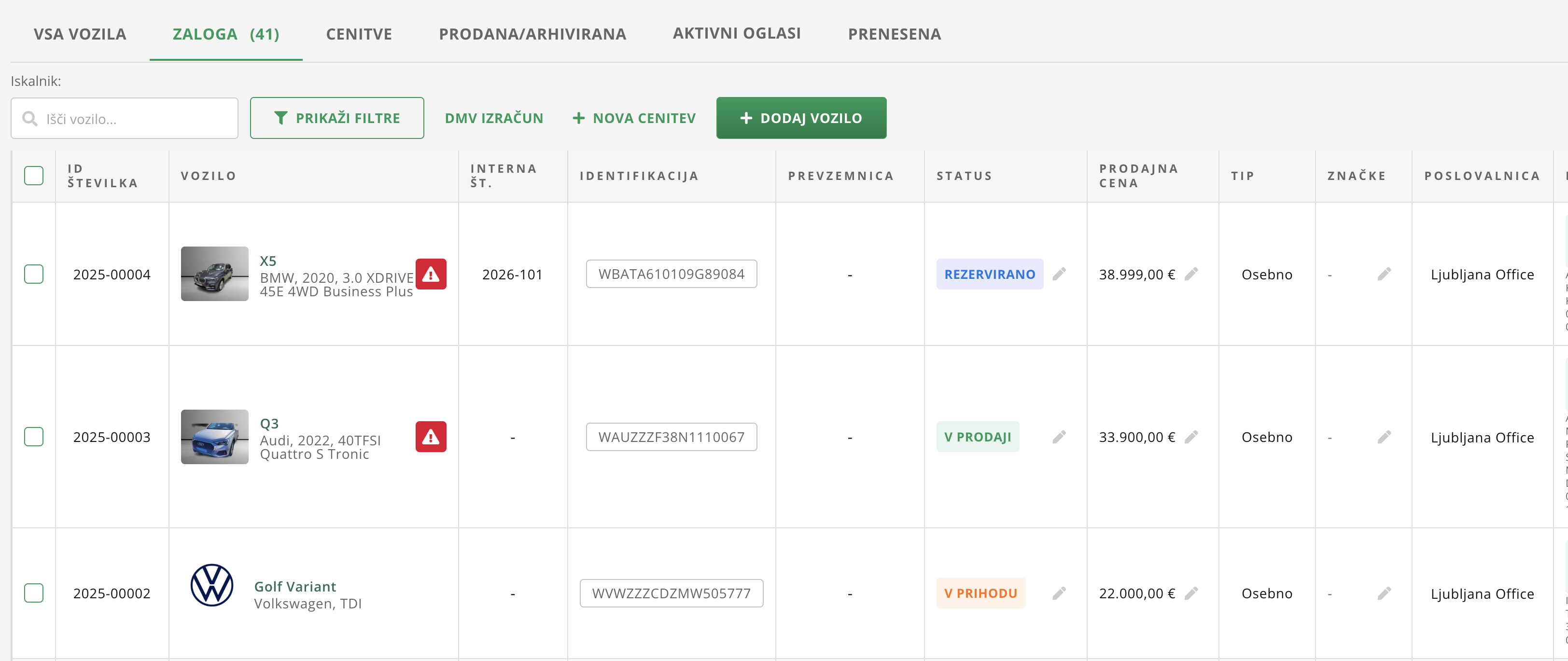Screen dimensions: 1568x661
Task: Edit price pencil next to 33.900,00 €
Action: [1190, 437]
